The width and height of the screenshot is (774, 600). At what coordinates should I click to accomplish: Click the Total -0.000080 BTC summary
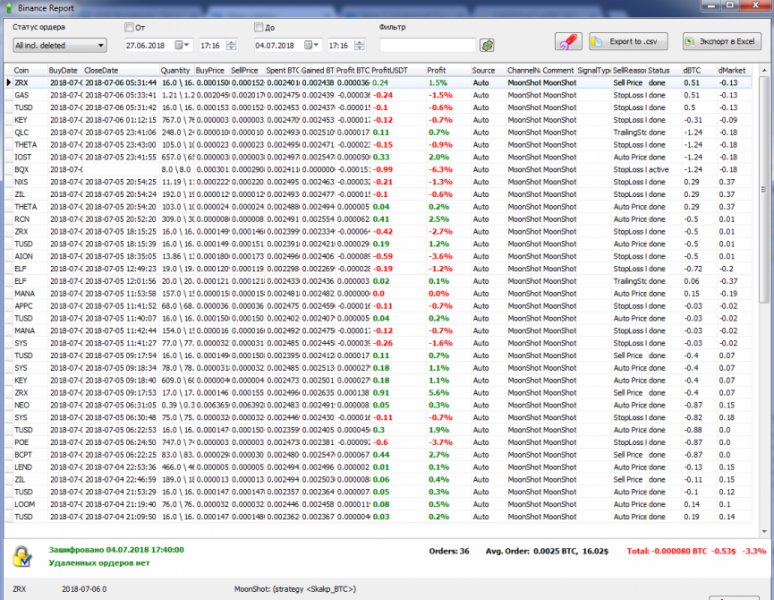point(696,551)
